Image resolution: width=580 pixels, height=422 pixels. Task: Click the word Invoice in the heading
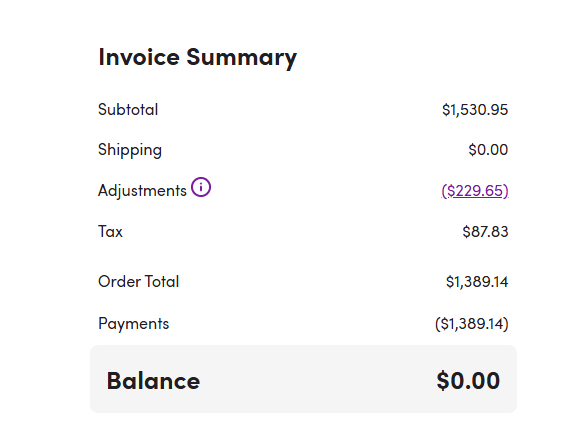(139, 57)
